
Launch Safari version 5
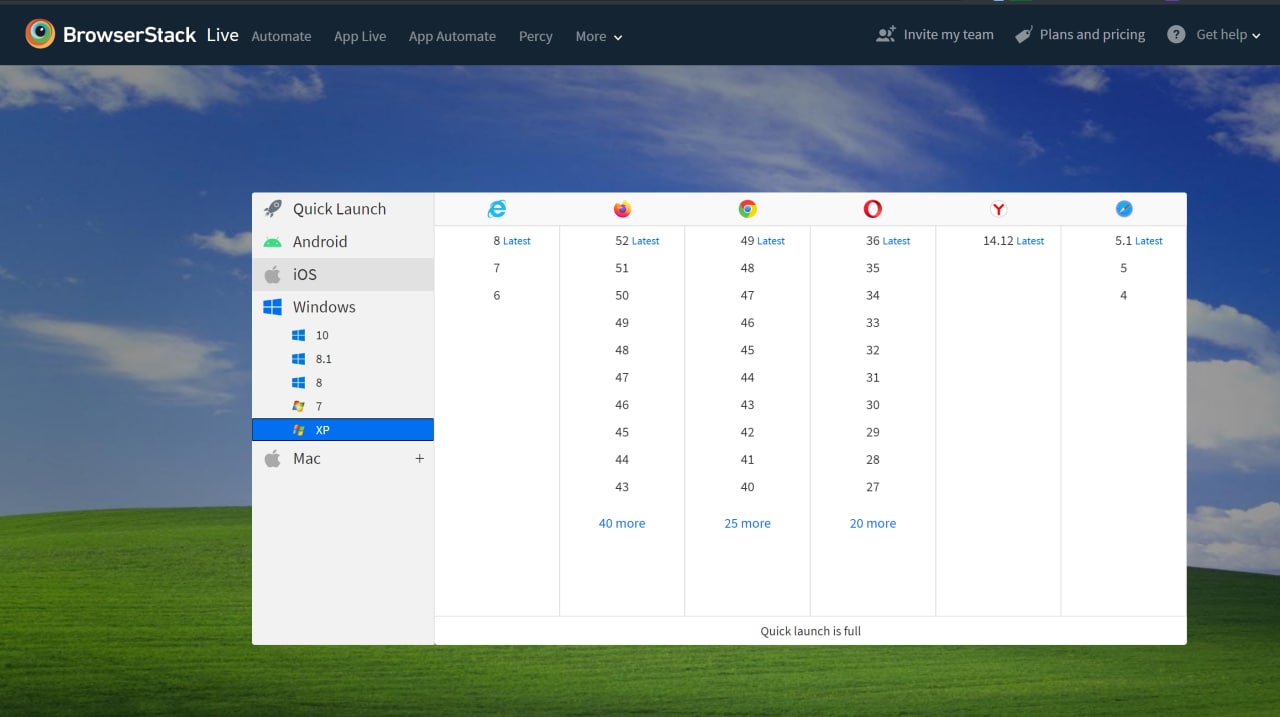[1124, 268]
